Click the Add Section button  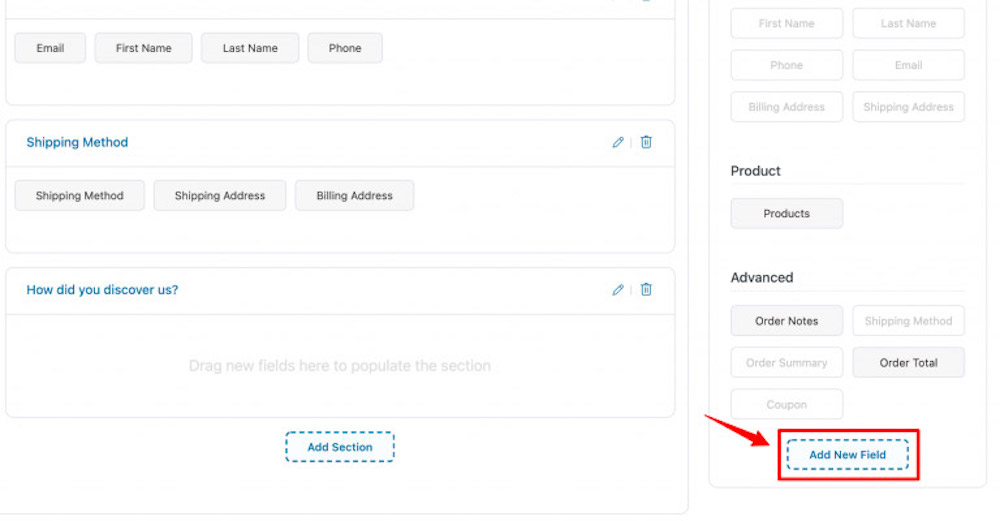click(x=340, y=447)
